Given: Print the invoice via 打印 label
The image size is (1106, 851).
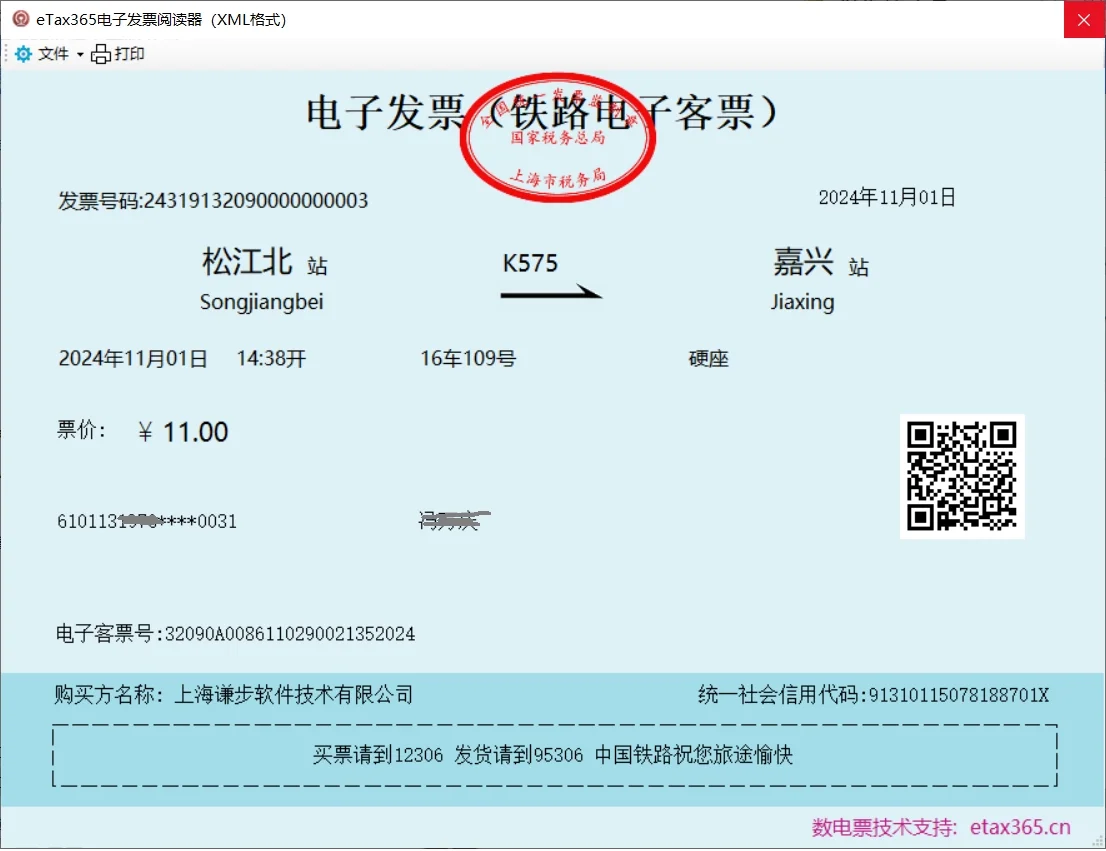Looking at the screenshot, I should pyautogui.click(x=129, y=54).
